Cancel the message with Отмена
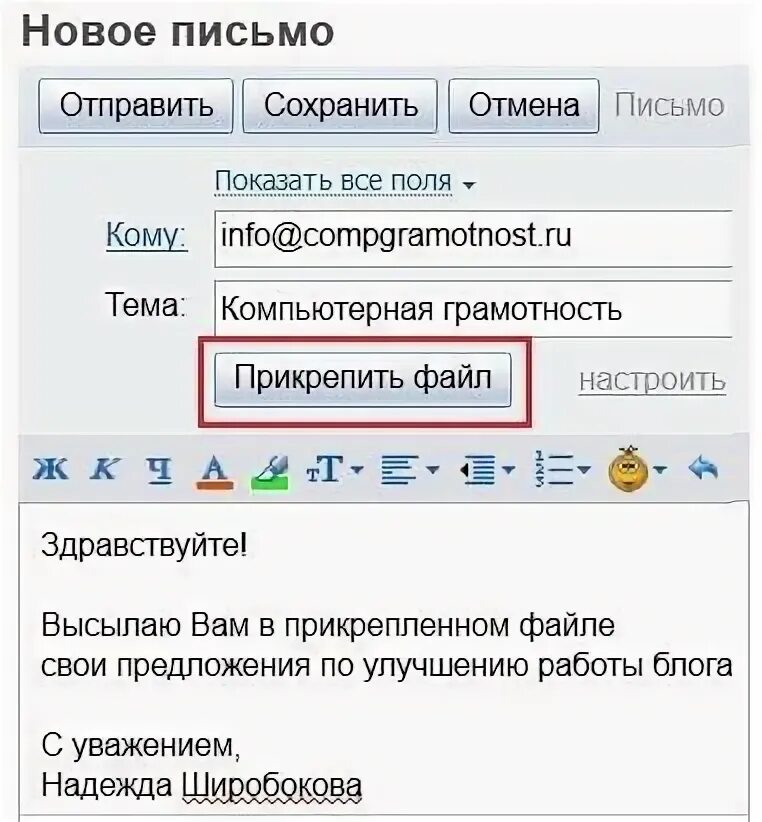762x822 pixels. coord(524,105)
